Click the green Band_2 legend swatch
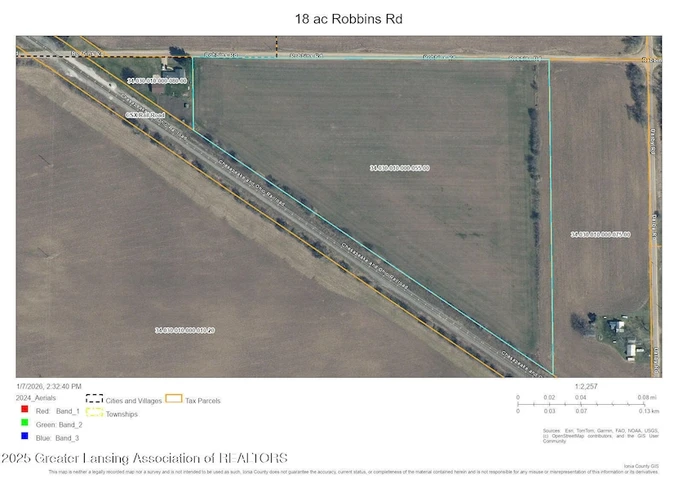 [x=22, y=424]
